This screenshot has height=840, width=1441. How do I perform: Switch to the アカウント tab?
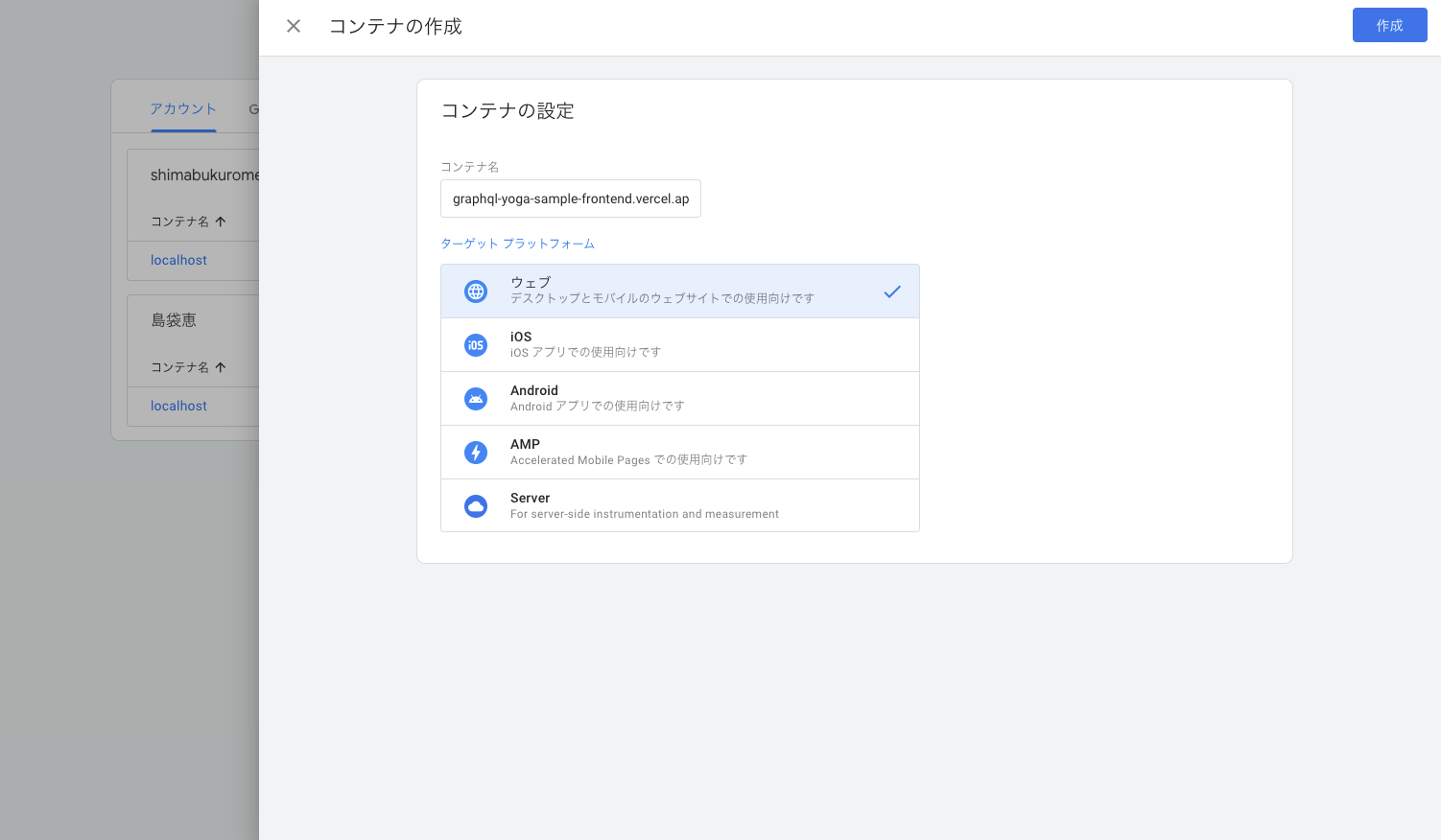click(x=183, y=108)
